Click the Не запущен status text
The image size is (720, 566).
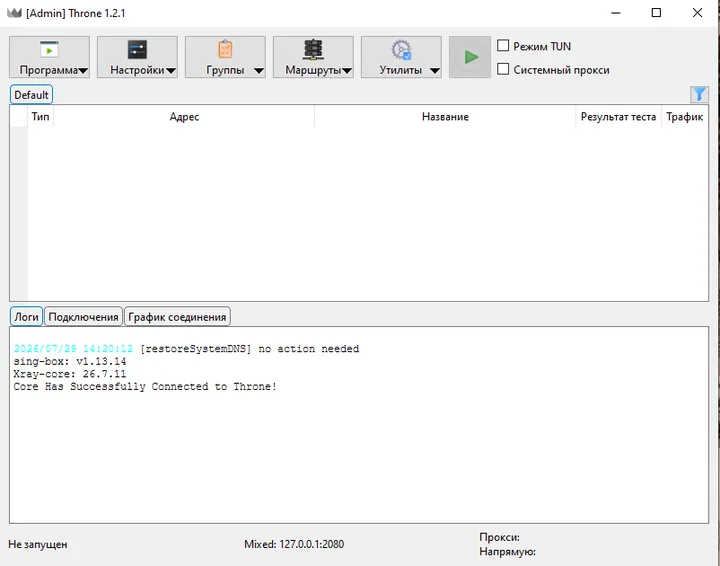[38, 544]
